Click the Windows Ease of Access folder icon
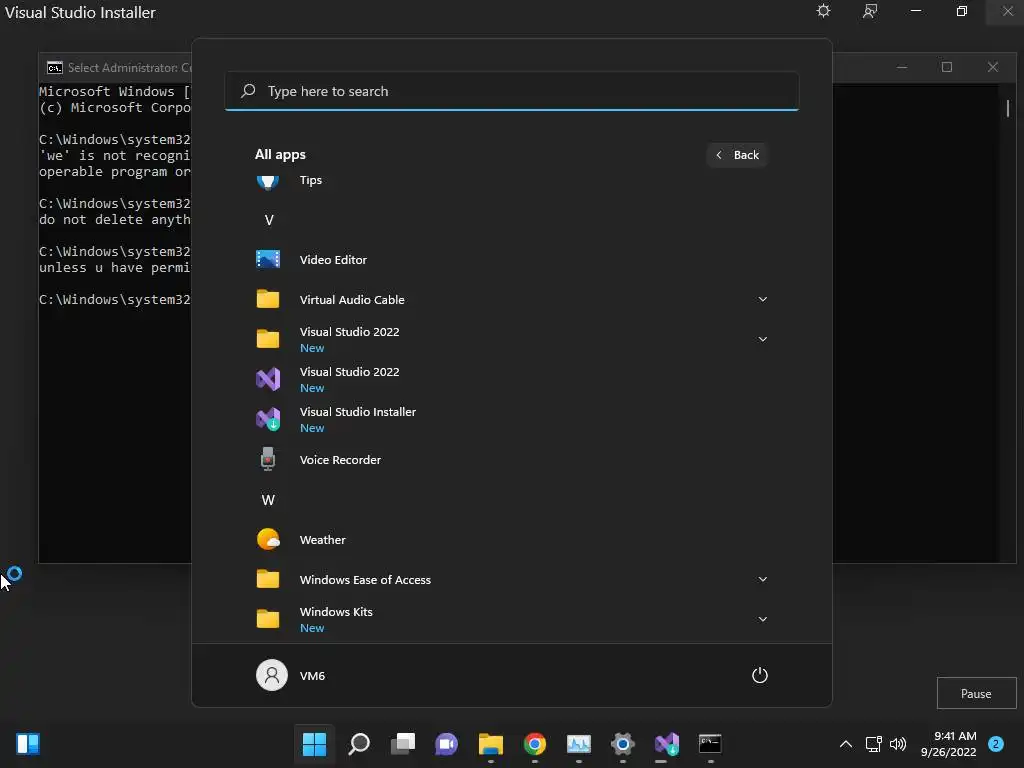This screenshot has height=768, width=1024. pos(268,579)
